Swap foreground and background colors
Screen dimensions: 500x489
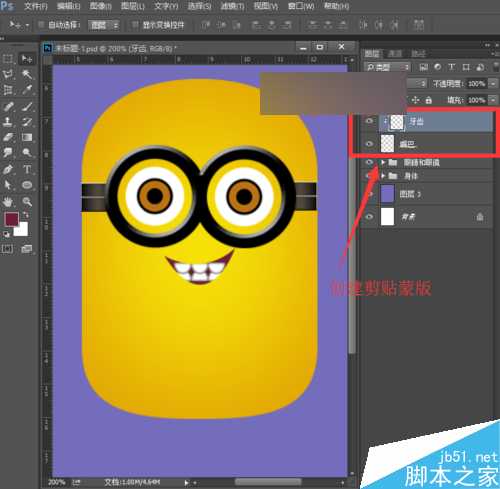tap(26, 215)
